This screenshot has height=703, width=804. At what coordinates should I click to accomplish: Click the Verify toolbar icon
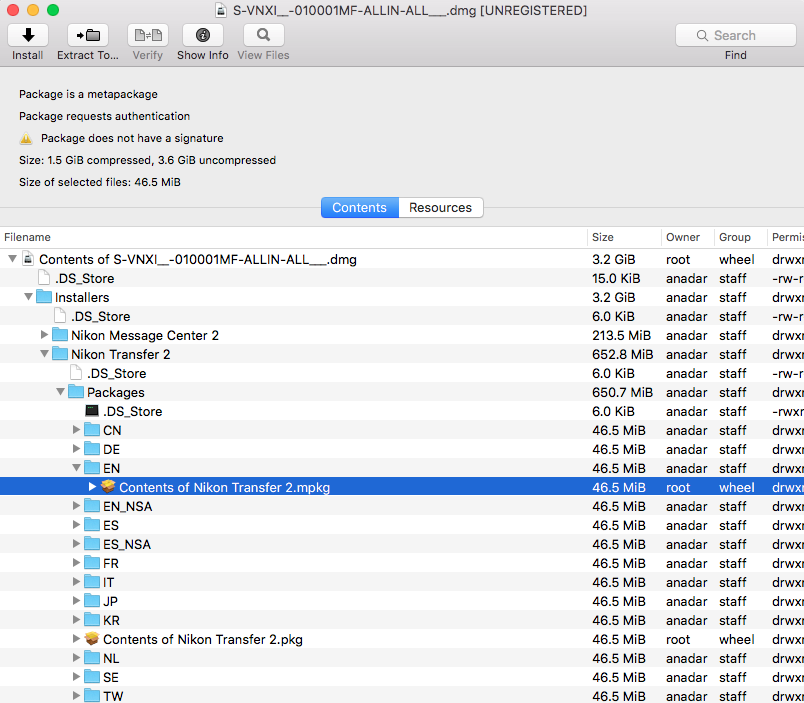point(148,35)
